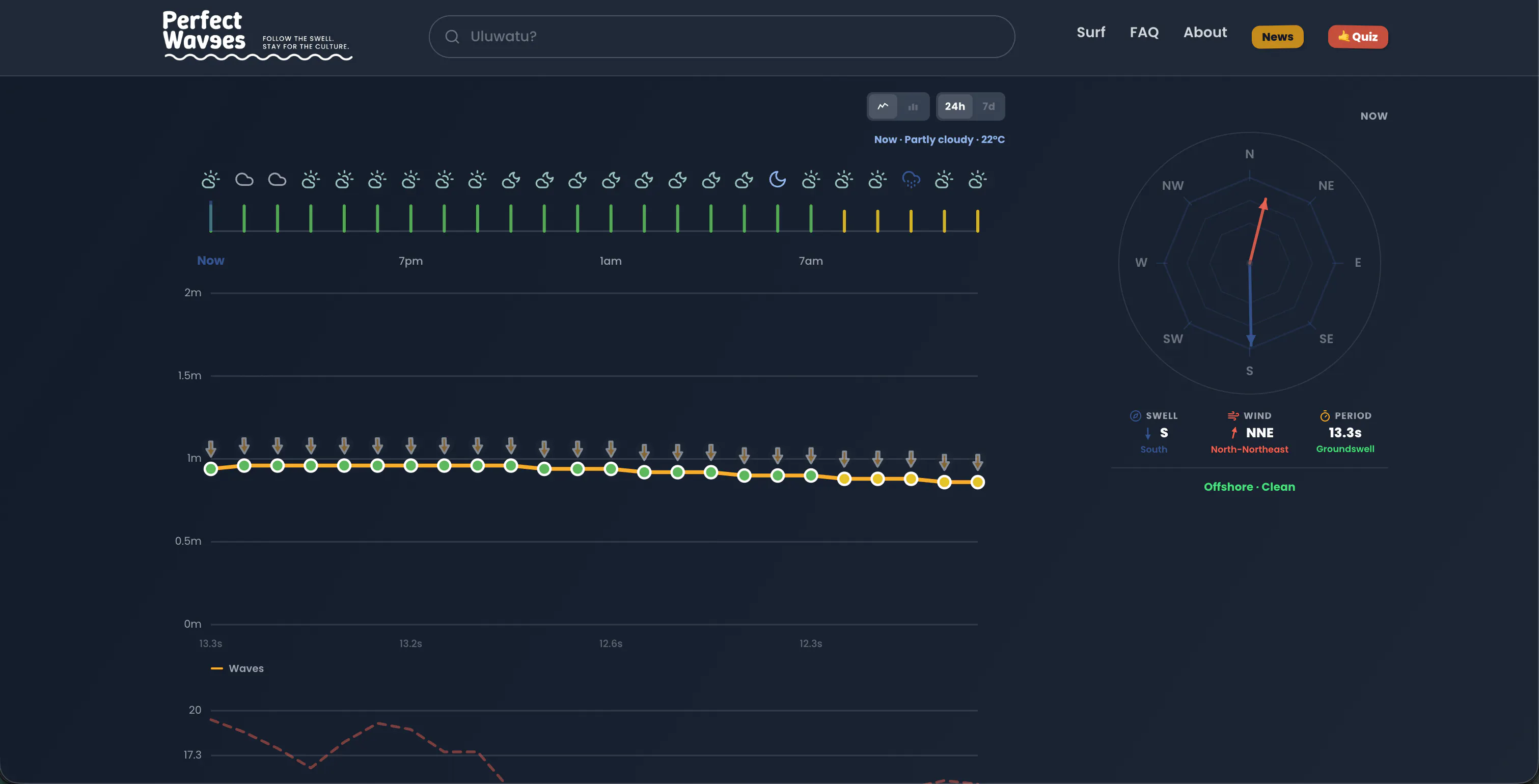Image resolution: width=1539 pixels, height=784 pixels.
Task: Click the 1.5m axis label
Action: (x=189, y=376)
